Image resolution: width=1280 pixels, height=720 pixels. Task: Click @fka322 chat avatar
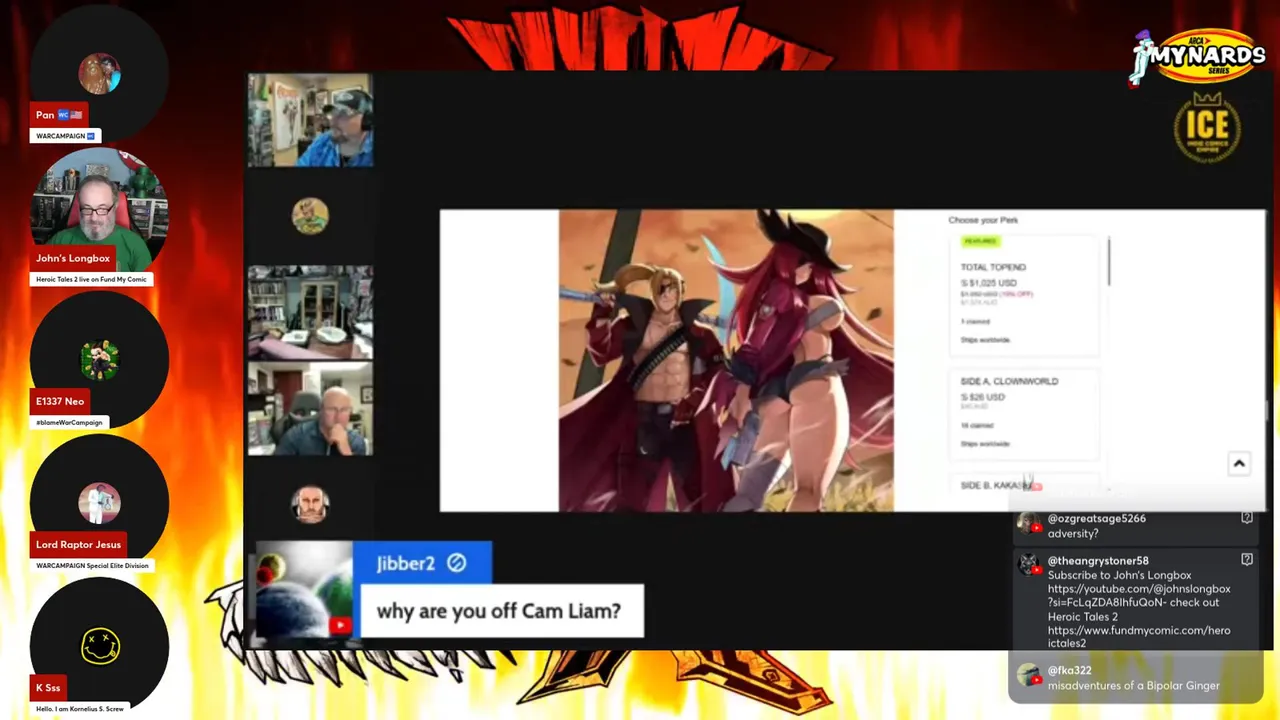(x=1028, y=676)
